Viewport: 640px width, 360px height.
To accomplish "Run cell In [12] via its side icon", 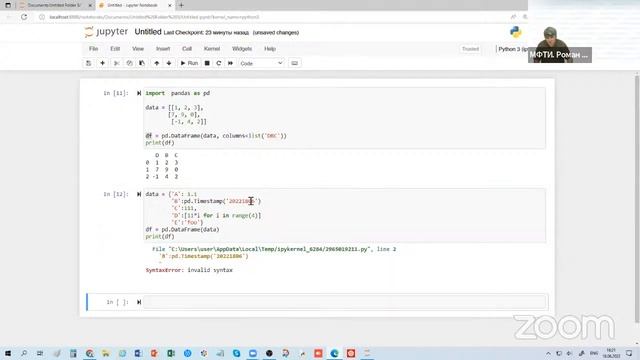I will click(x=139, y=194).
